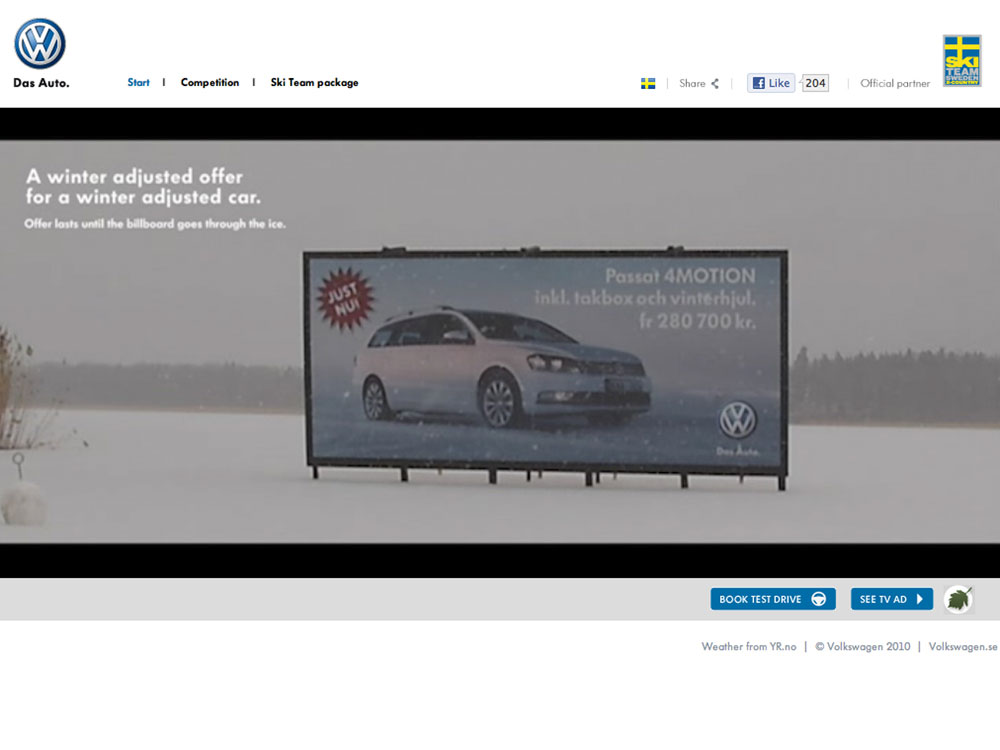Click the © Volkswagen 2010 footer text

(862, 647)
